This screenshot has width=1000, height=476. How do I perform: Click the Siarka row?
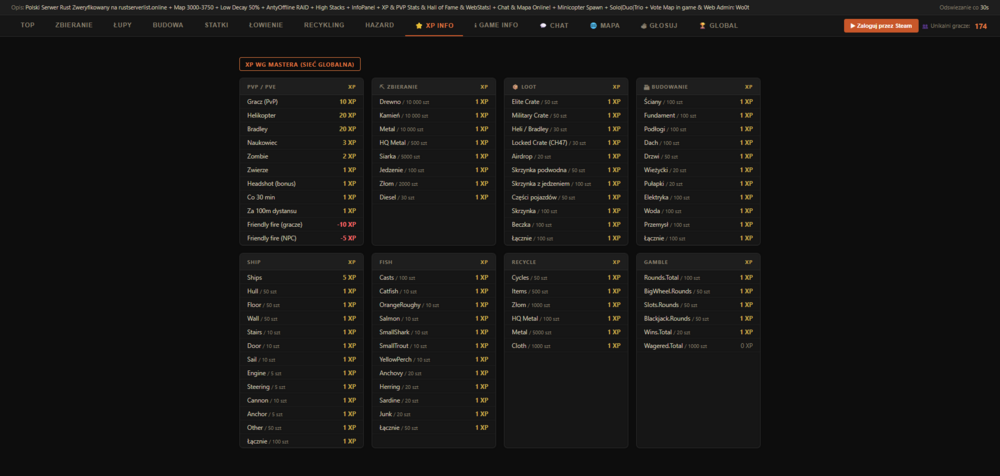pos(434,156)
